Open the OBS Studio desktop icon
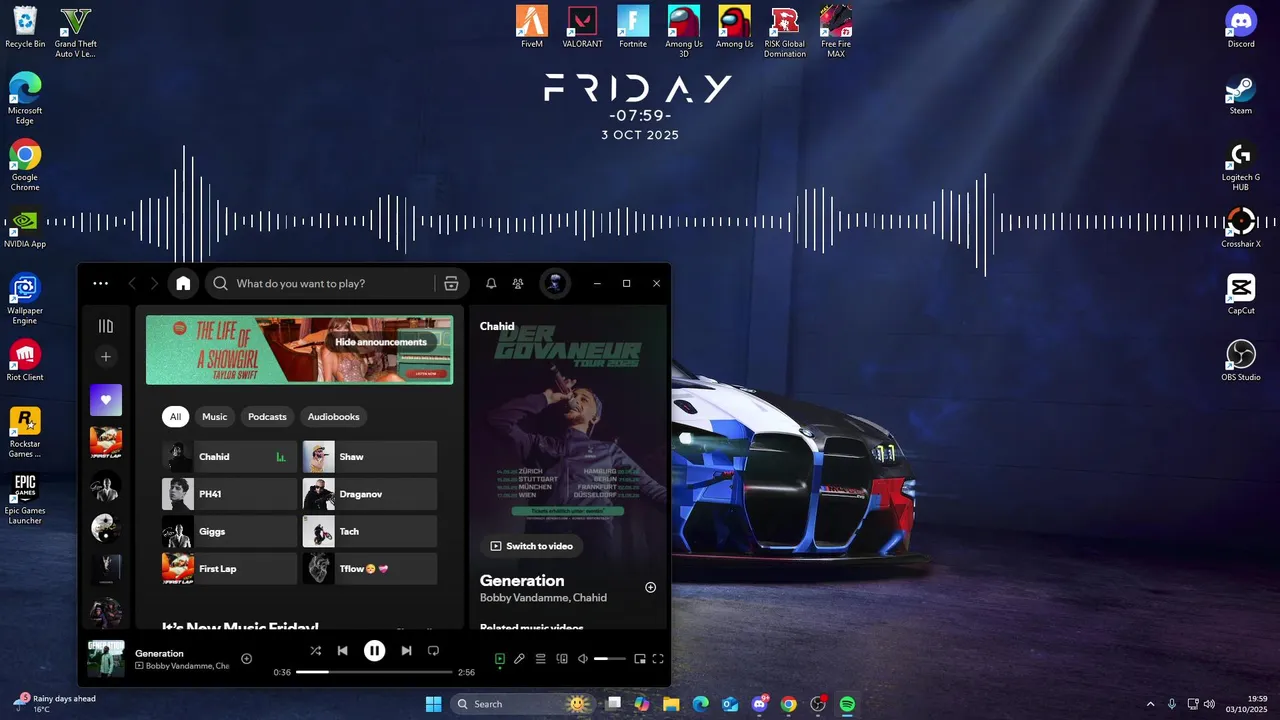This screenshot has height=720, width=1280. click(1241, 360)
